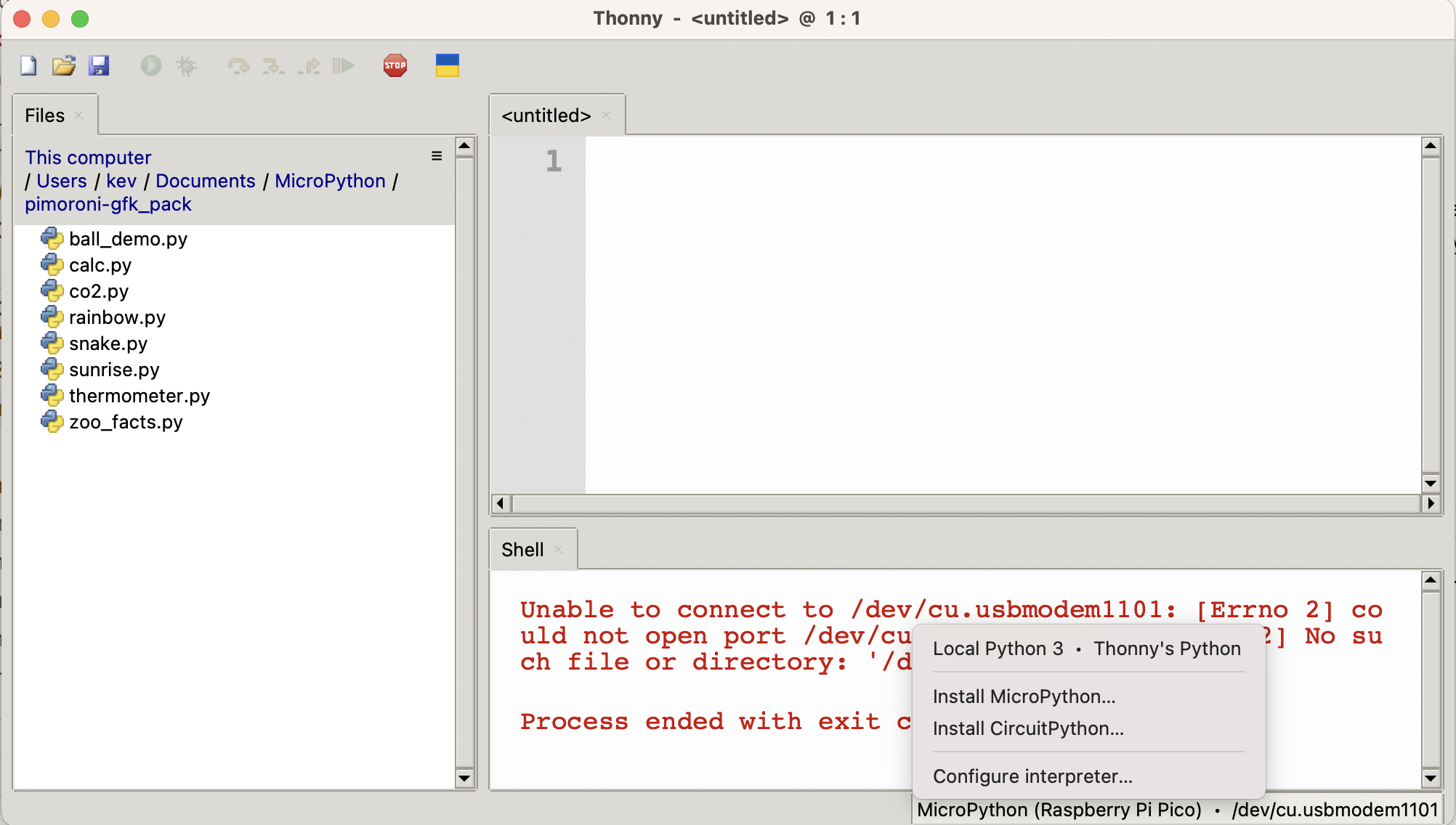Close the <untitled> editor tab
Viewport: 1456px width, 825px height.
[606, 115]
